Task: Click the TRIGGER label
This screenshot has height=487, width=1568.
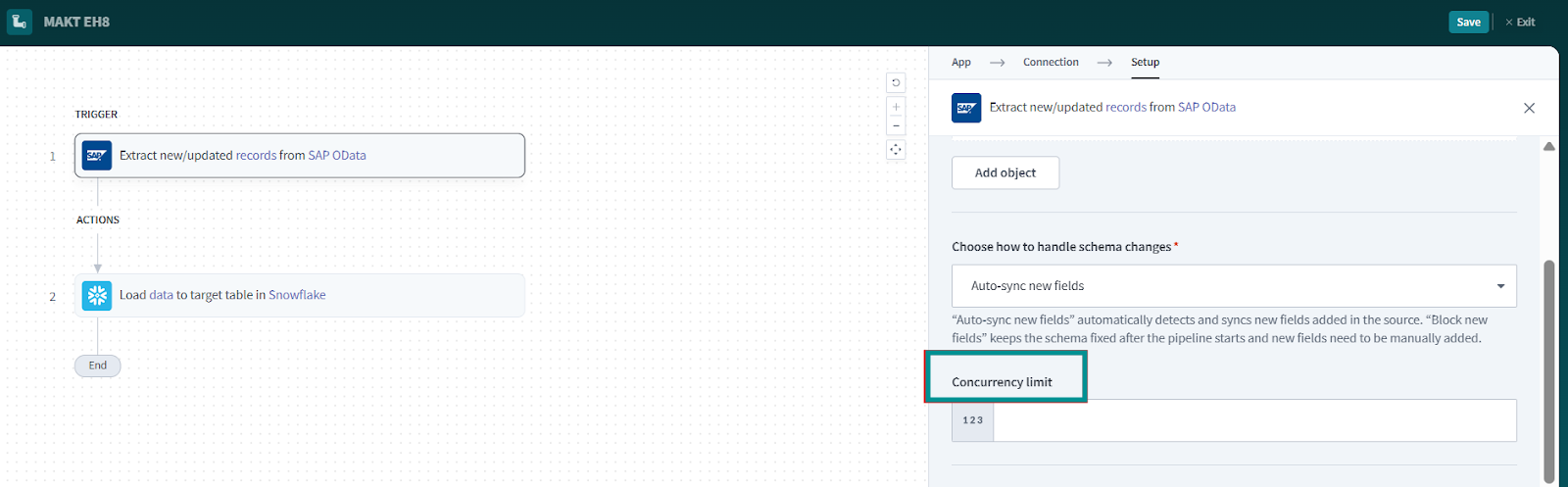Action: click(96, 115)
